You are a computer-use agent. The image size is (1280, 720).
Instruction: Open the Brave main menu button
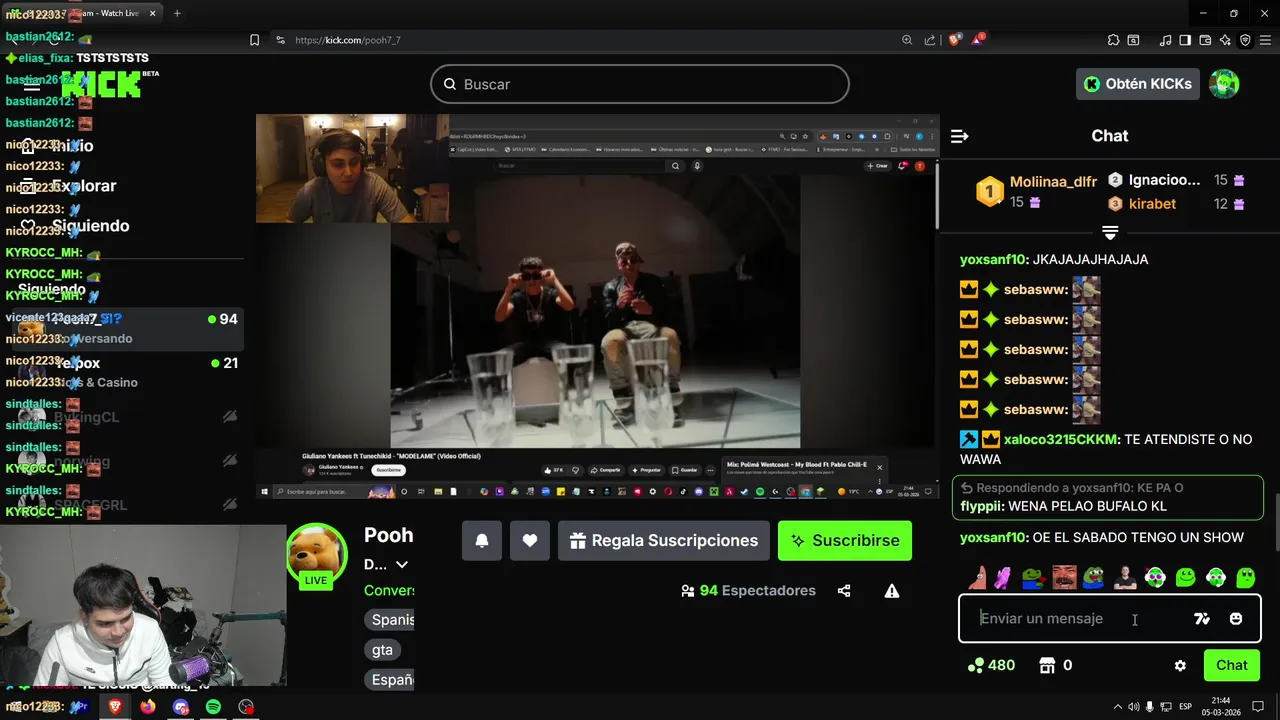1264,40
